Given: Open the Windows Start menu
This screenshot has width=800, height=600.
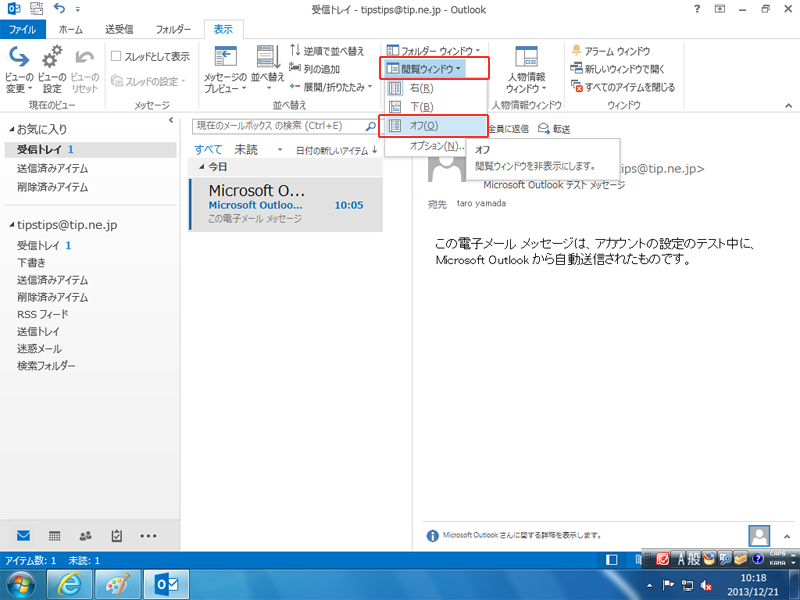Looking at the screenshot, I should point(20,585).
